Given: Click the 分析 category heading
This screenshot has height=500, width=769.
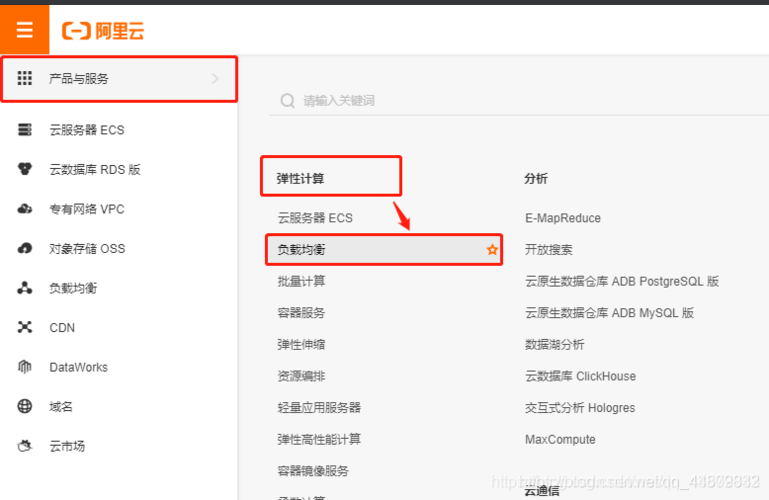Looking at the screenshot, I should tap(536, 178).
